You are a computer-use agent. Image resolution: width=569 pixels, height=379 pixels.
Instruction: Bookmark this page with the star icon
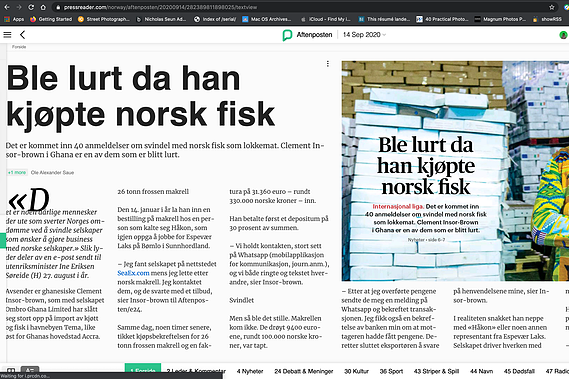pyautogui.click(x=552, y=7)
